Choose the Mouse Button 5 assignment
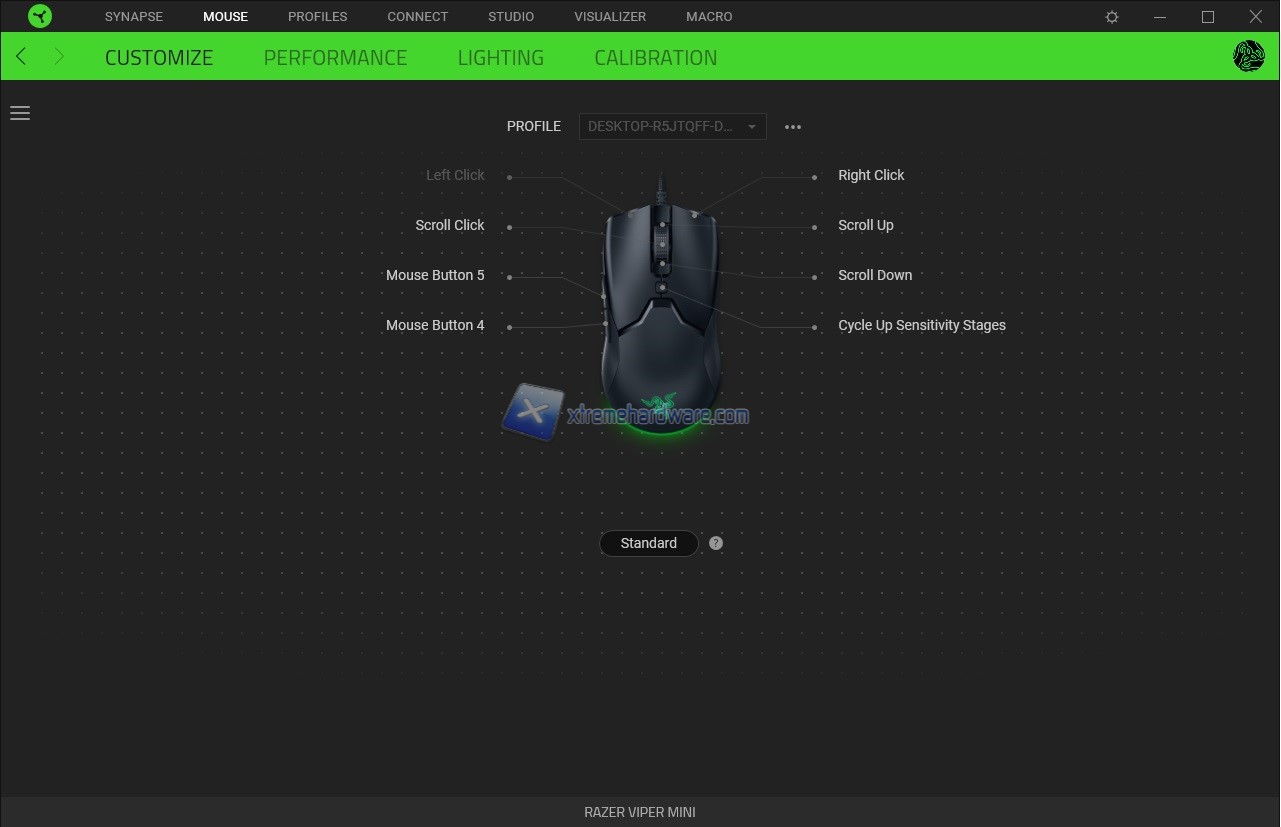 (435, 275)
